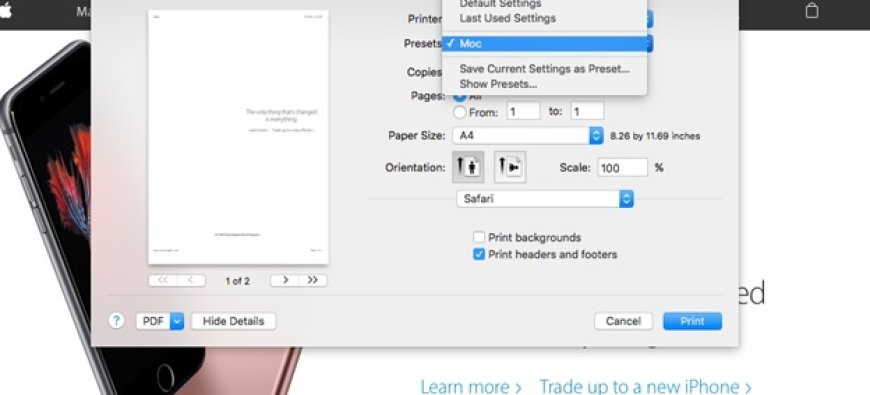Enable Print backgrounds checkbox

[479, 237]
